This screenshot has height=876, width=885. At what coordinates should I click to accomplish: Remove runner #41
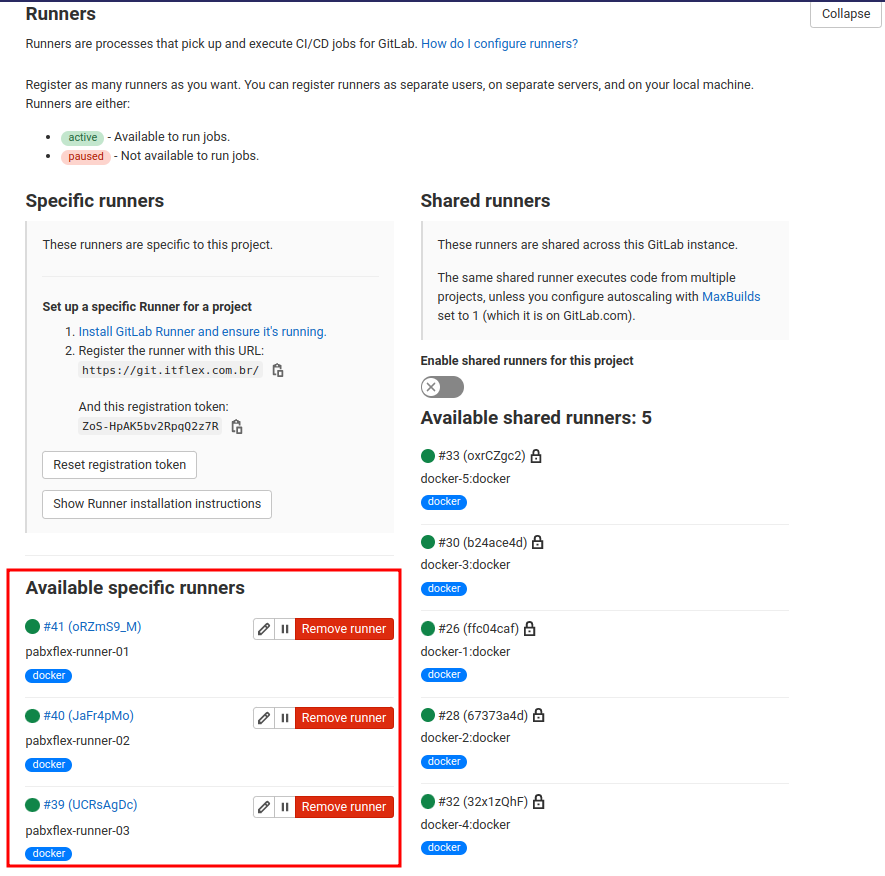[x=344, y=629]
